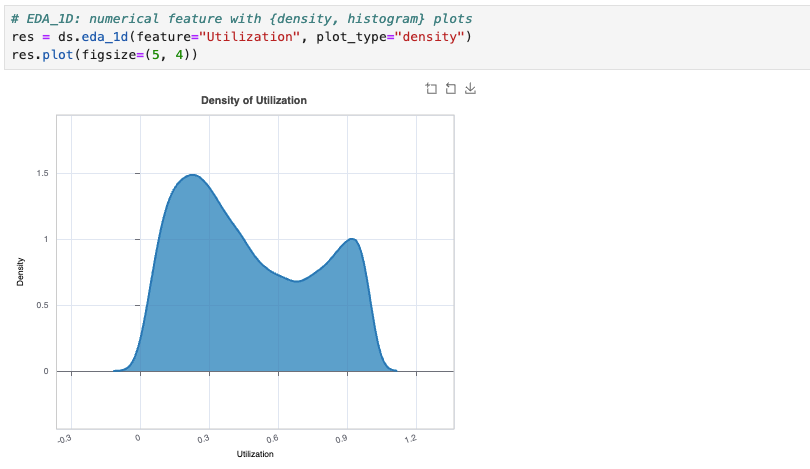Click inside the code cell editor
Image resolution: width=810 pixels, height=469 pixels.
(x=407, y=37)
